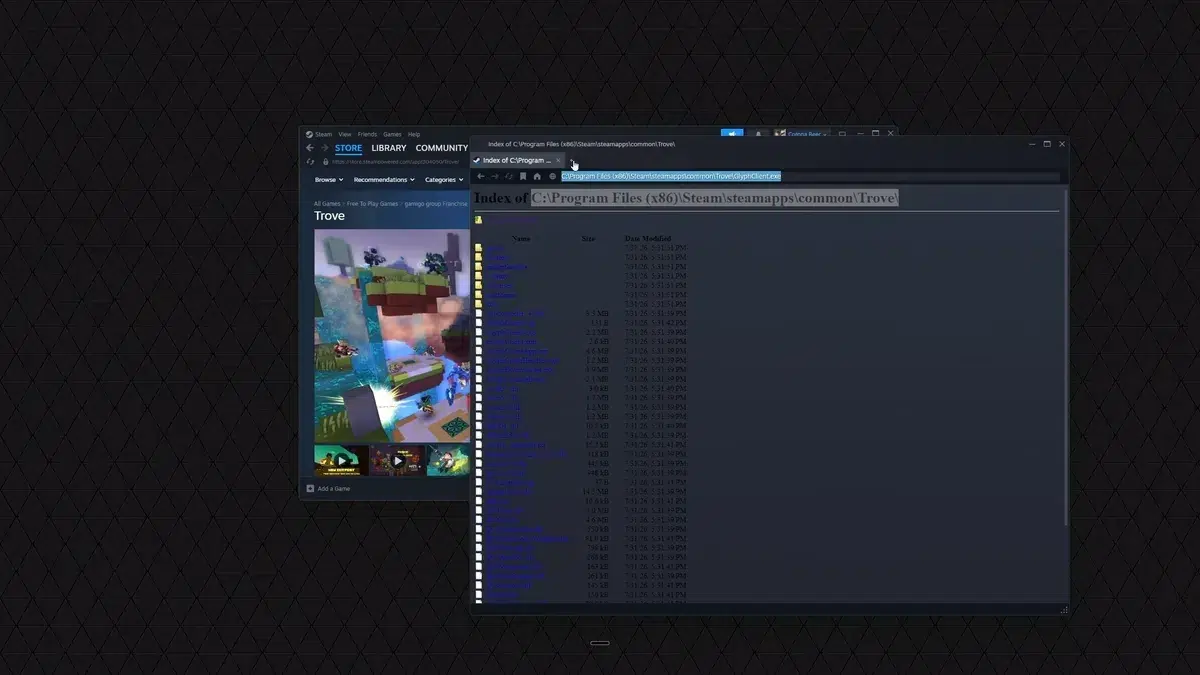Click the Size column header
This screenshot has width=1200, height=675.
click(588, 238)
